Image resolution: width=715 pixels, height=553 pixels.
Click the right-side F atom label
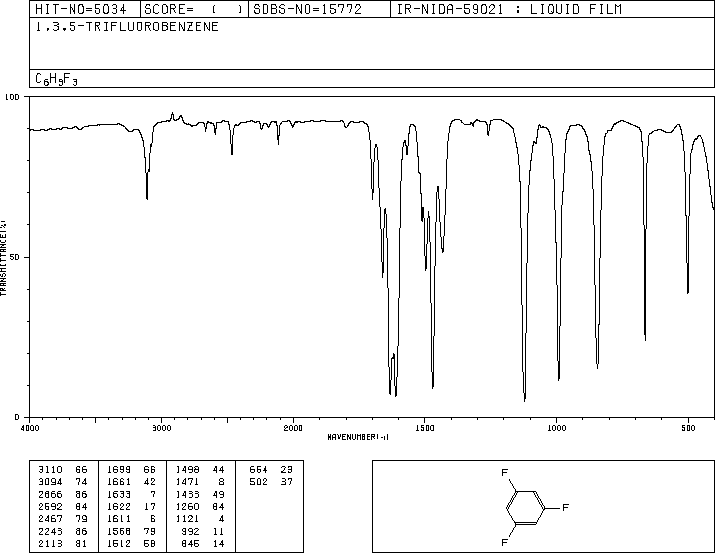[x=565, y=507]
